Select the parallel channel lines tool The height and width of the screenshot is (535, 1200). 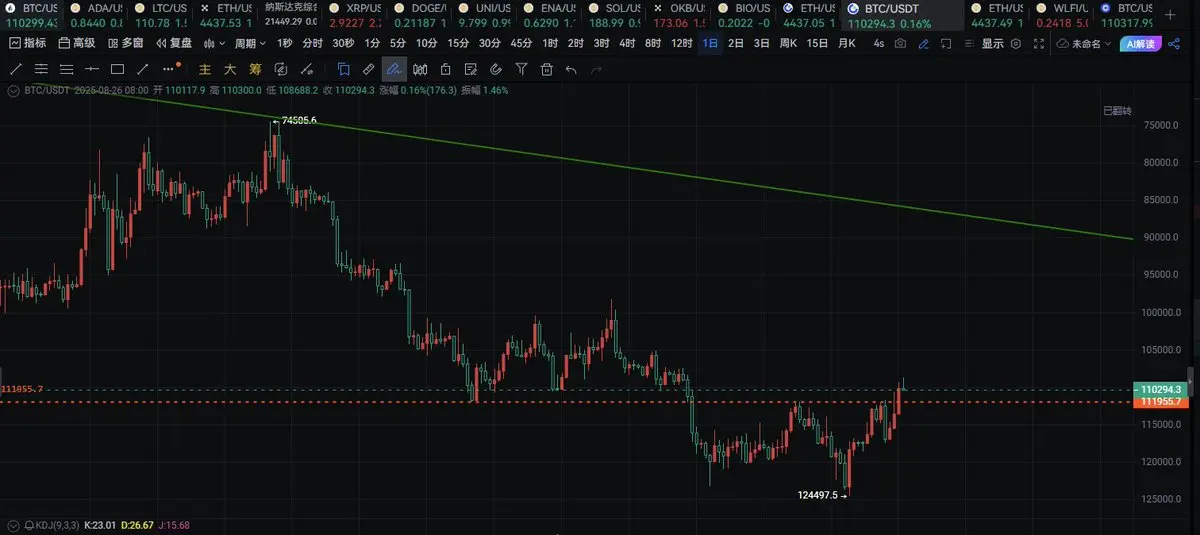[x=41, y=69]
